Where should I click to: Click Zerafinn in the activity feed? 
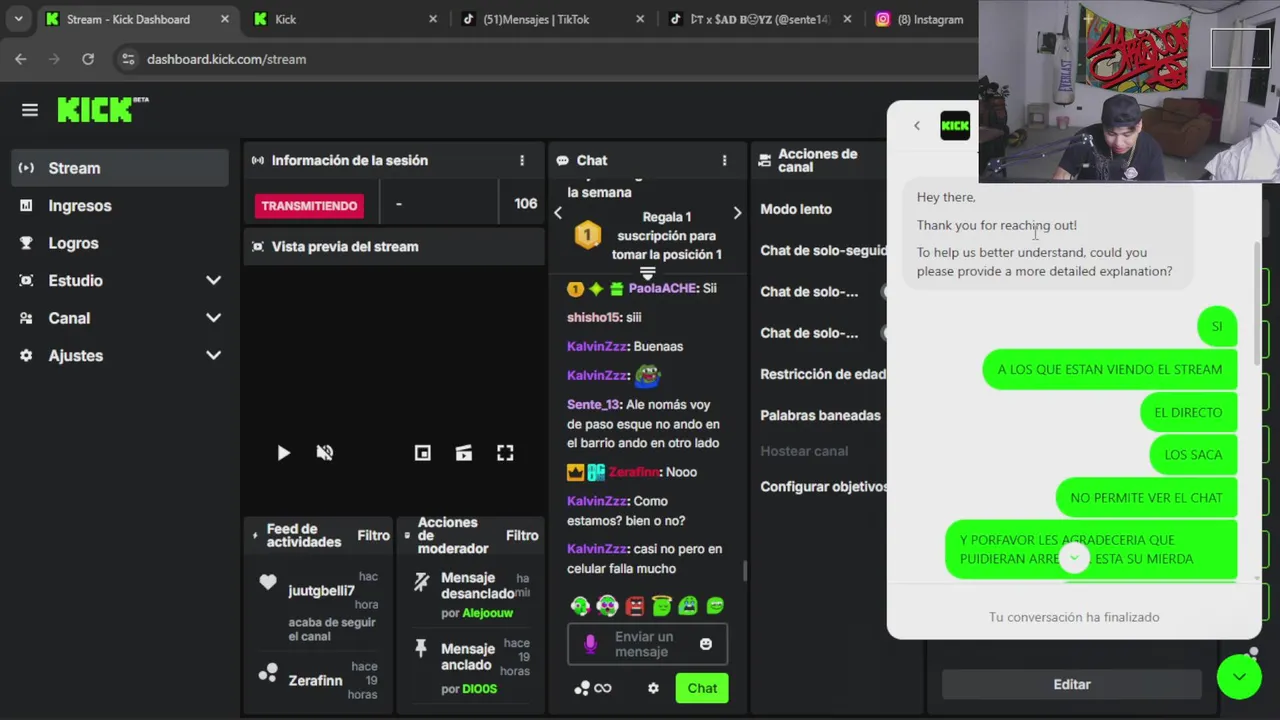315,680
